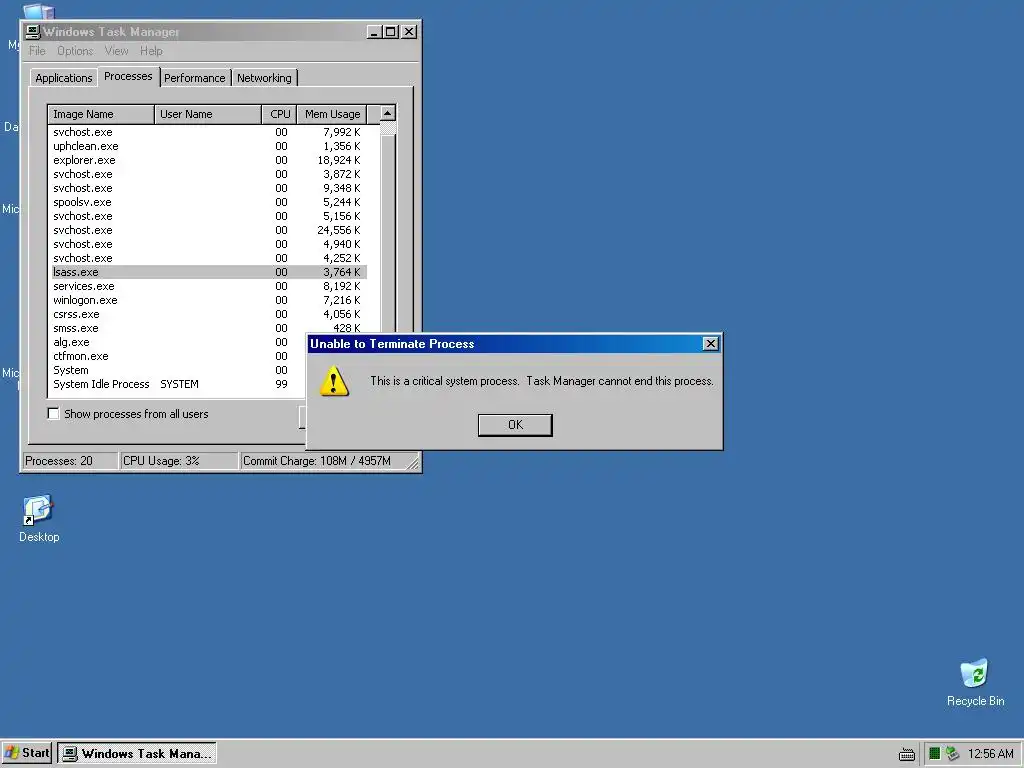Select the lsass.exe process row
Screen dimensions: 1024x768
pyautogui.click(x=209, y=272)
